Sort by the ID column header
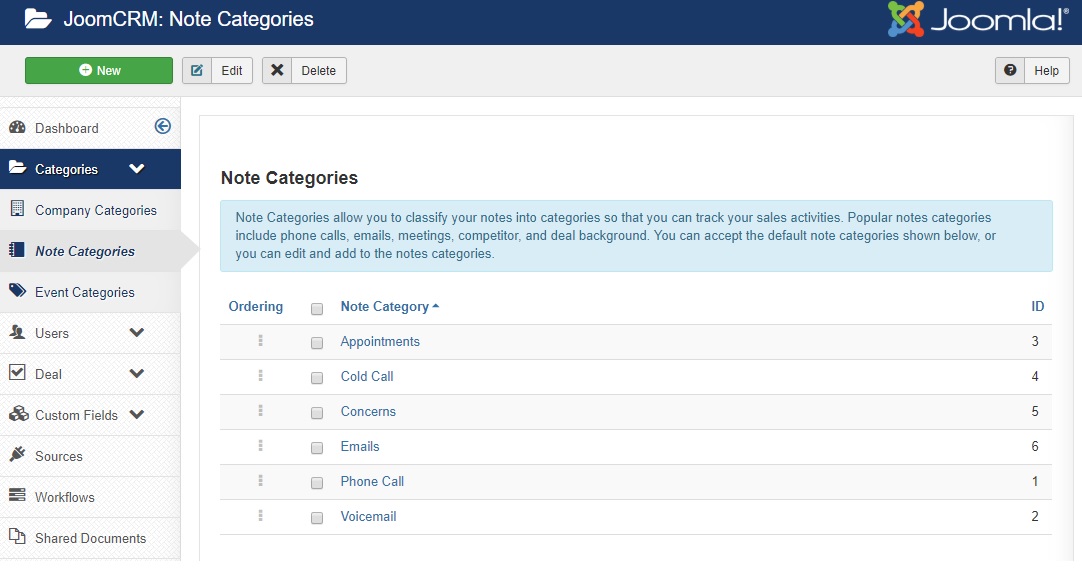Viewport: 1082px width, 572px height. pos(1038,306)
